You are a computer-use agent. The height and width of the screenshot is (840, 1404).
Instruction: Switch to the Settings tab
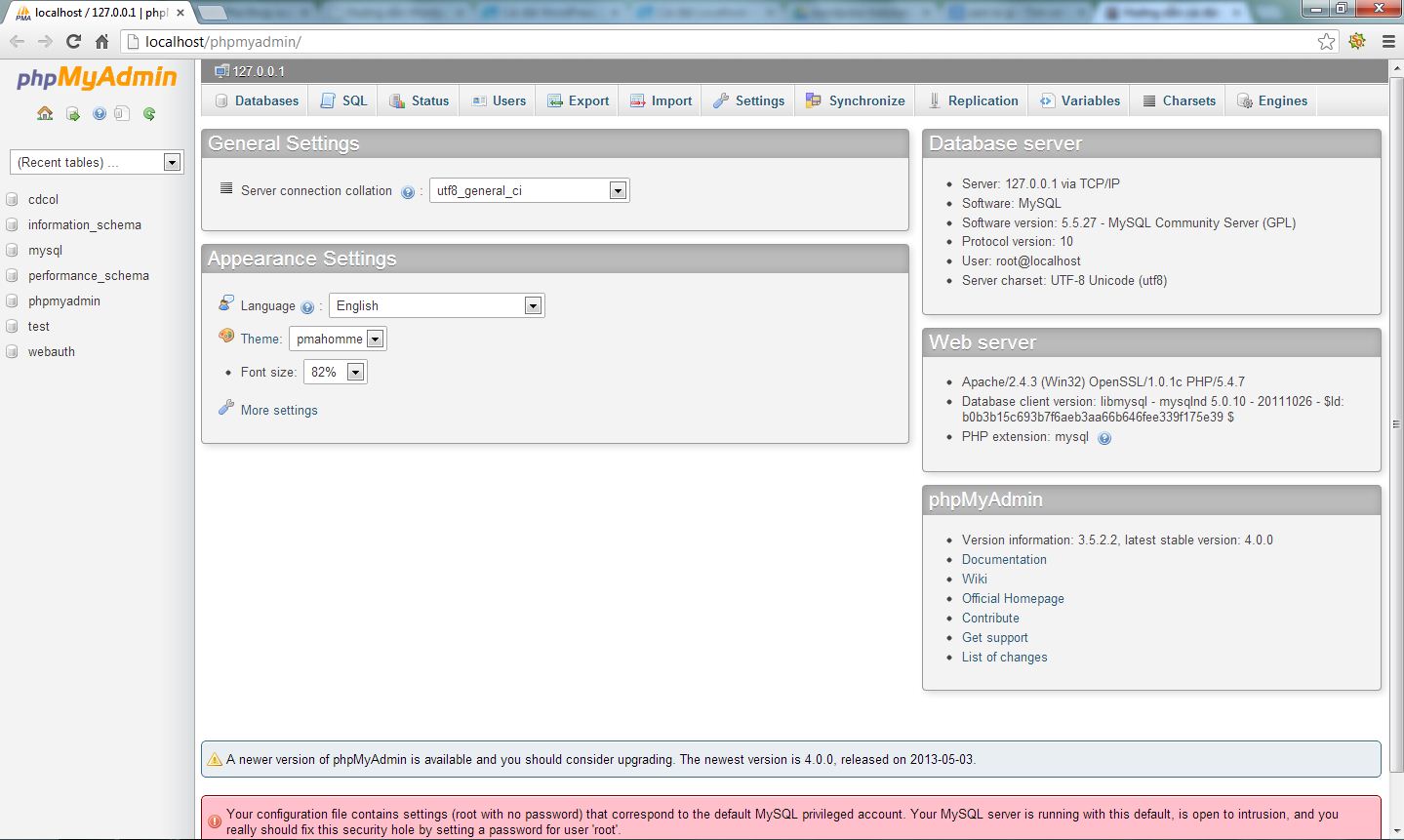point(749,100)
